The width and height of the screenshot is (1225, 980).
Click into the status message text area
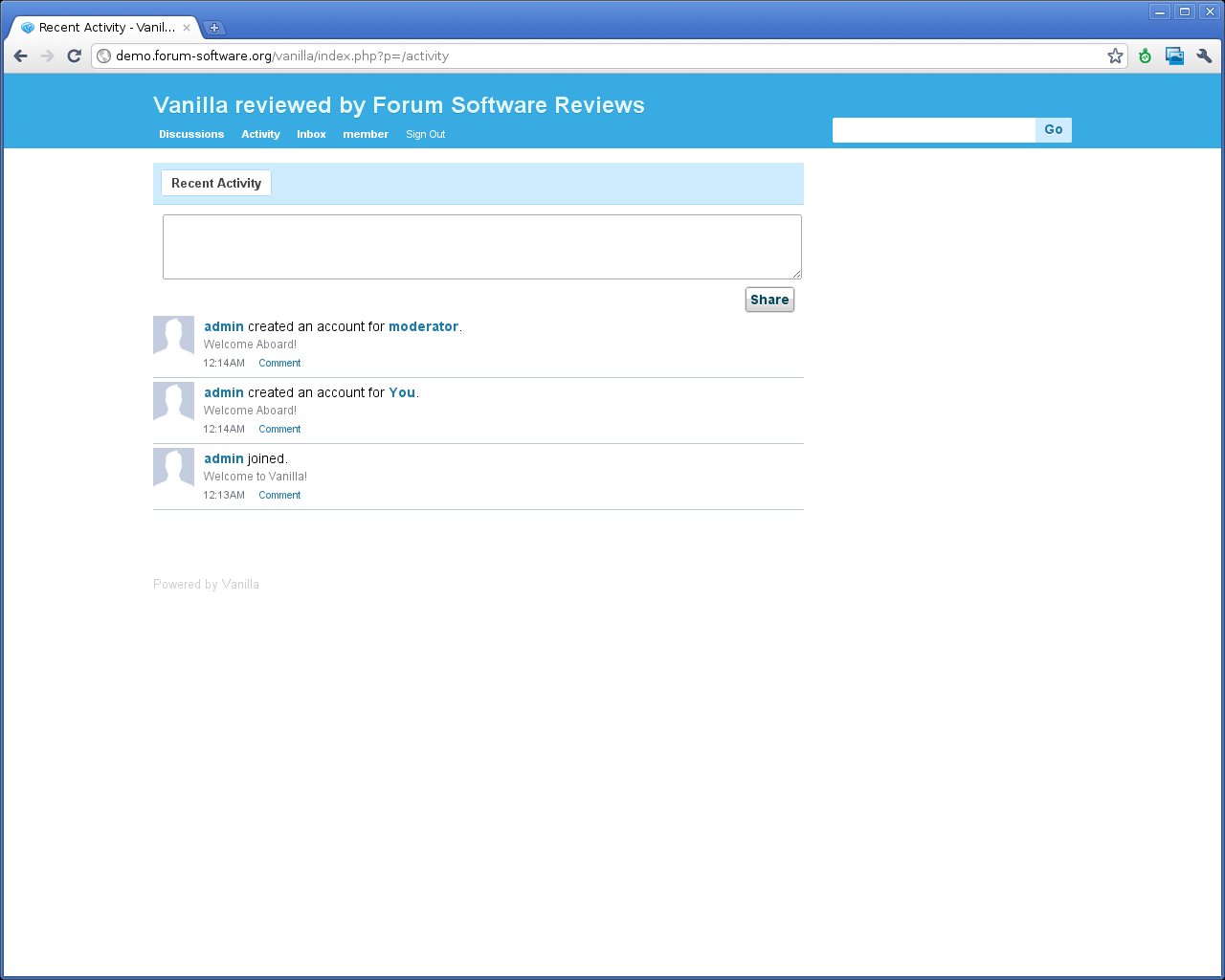(482, 247)
